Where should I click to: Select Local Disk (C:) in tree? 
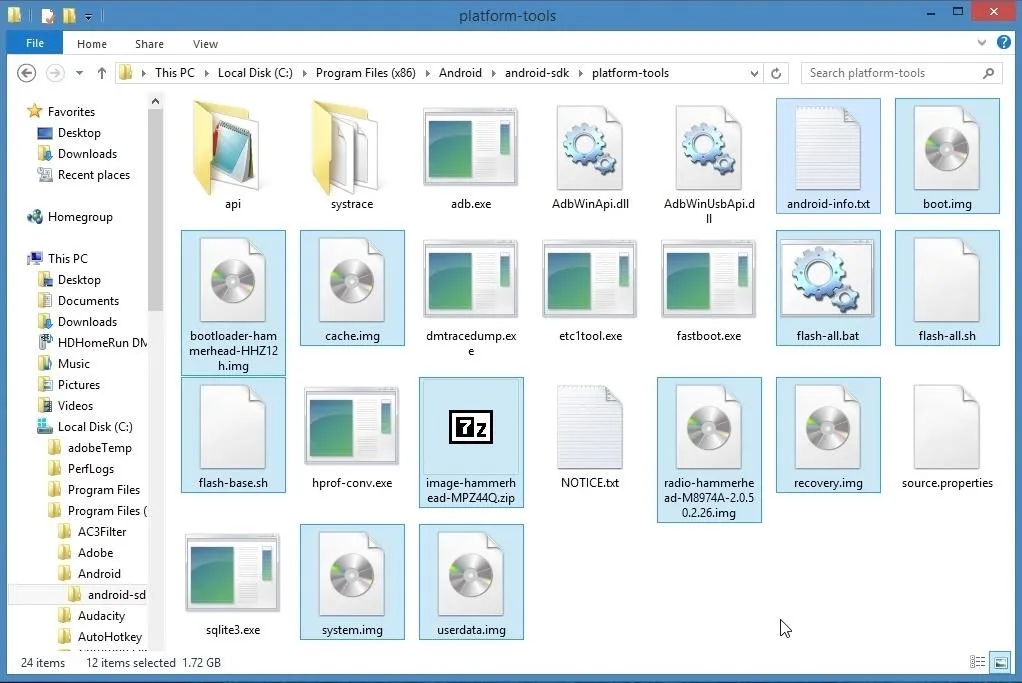point(95,427)
